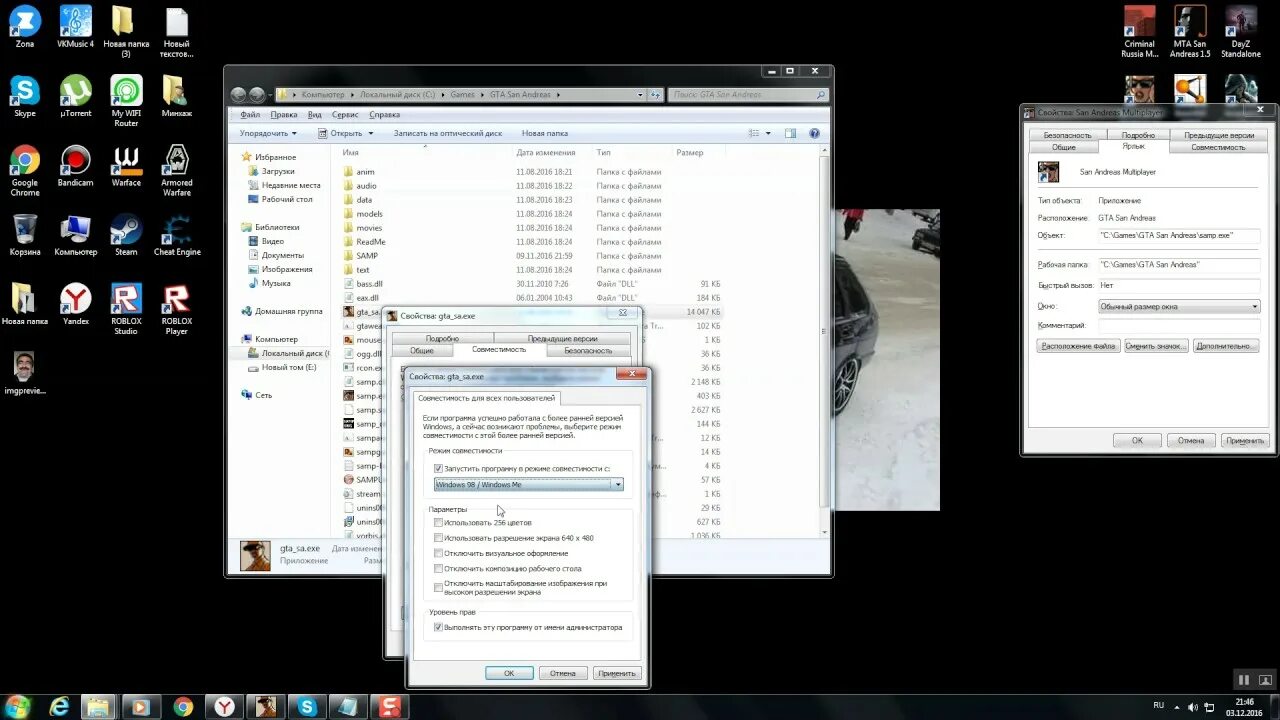Enable the 256 colors option
Screen dimensions: 1280x720
pos(438,522)
